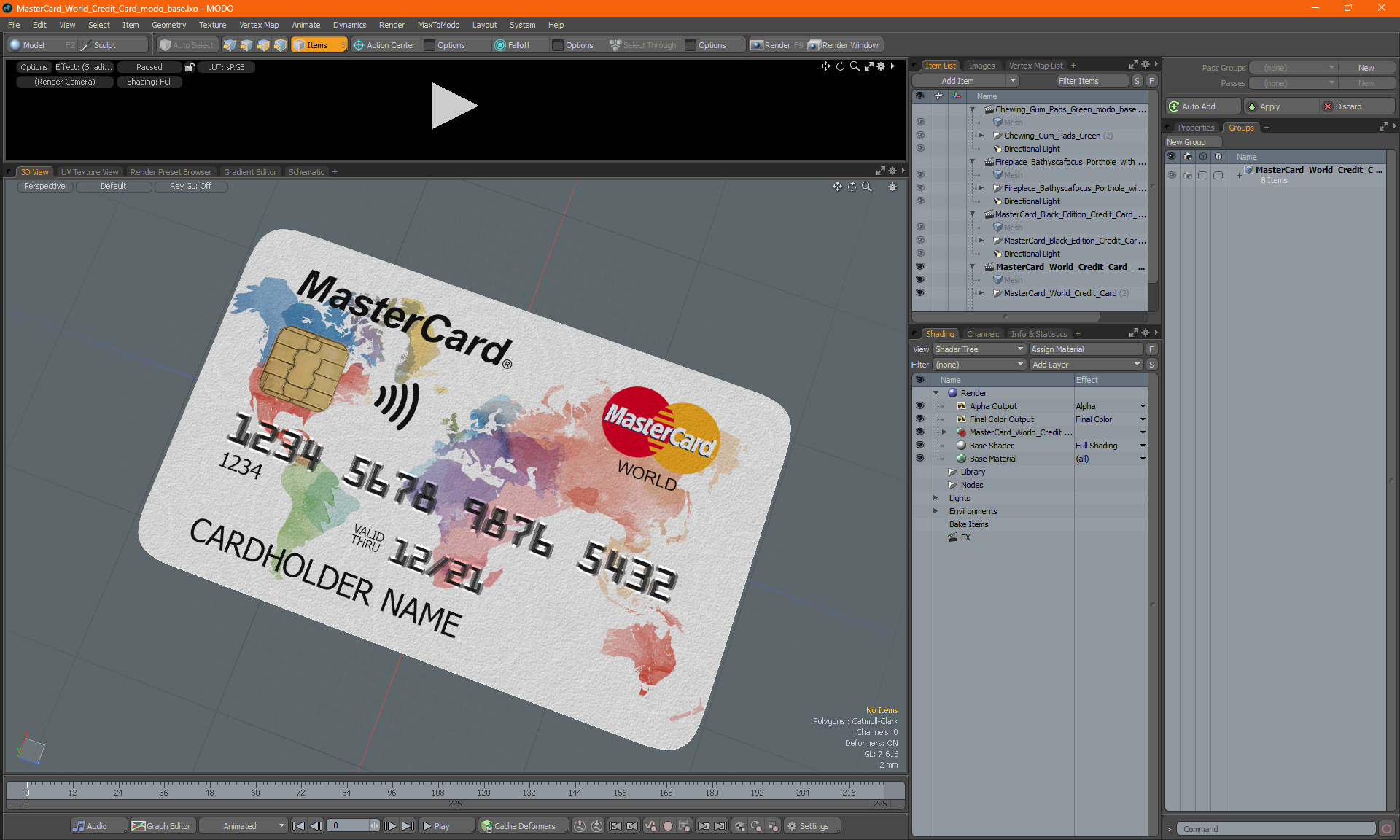The height and width of the screenshot is (840, 1400).
Task: Click frame 96 on timeline
Action: 392,793
